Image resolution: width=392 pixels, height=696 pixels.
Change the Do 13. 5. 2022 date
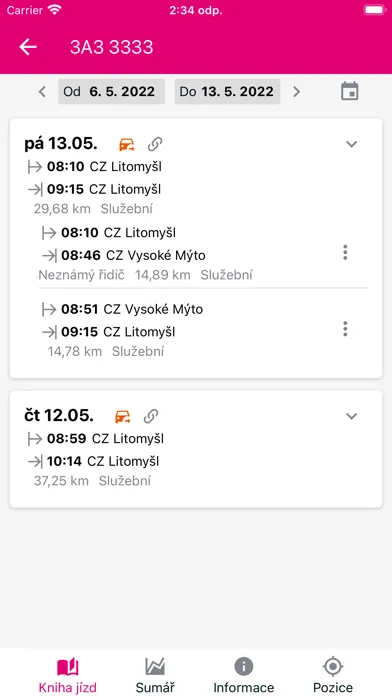(227, 91)
